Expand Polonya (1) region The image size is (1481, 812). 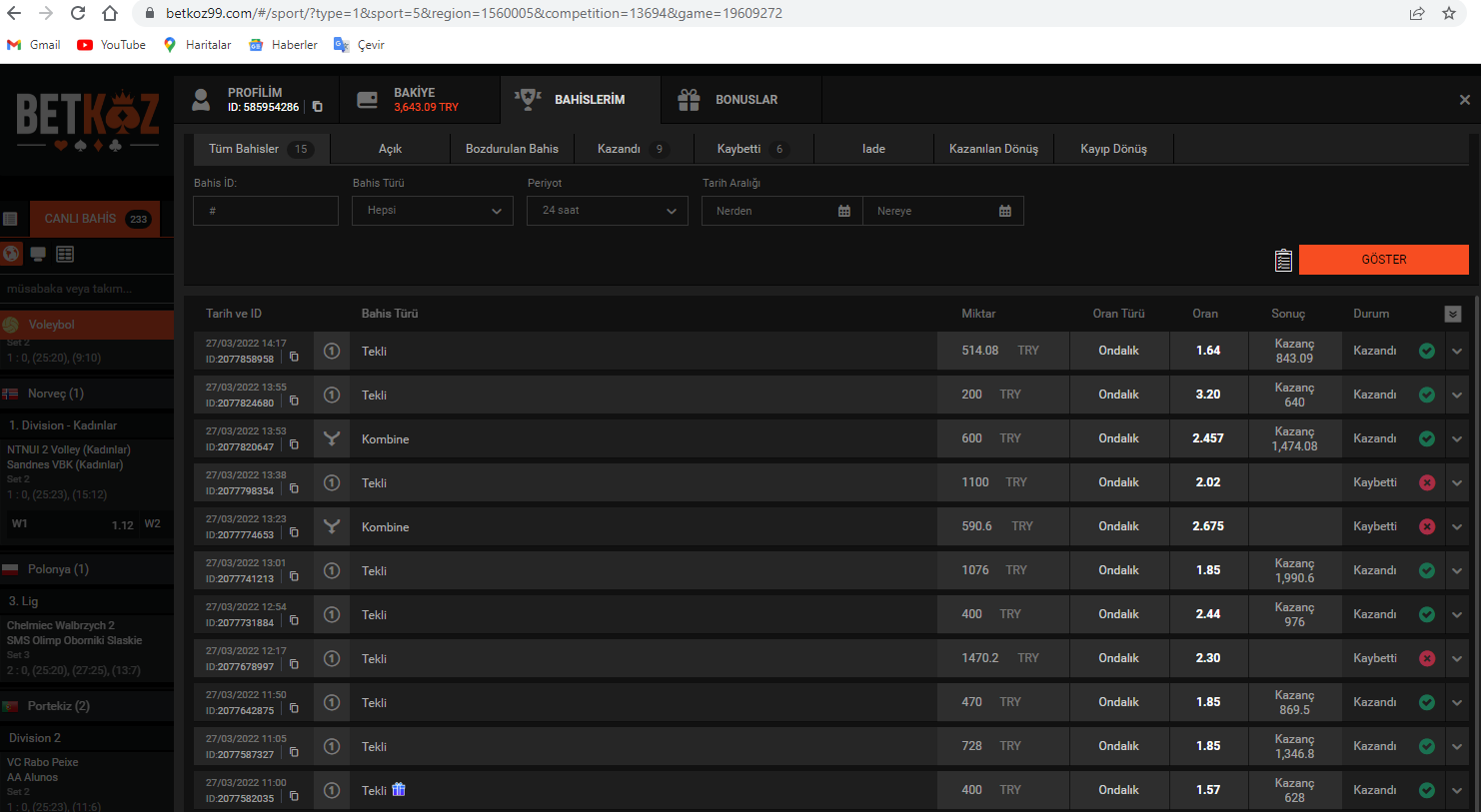point(87,569)
